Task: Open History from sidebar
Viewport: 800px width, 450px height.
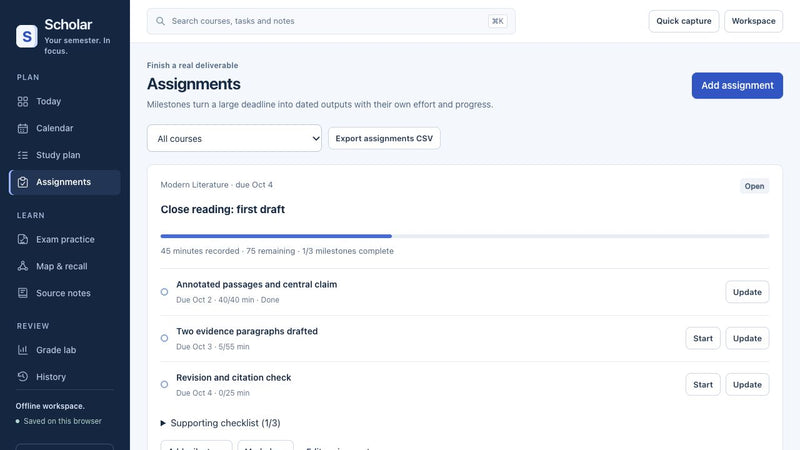Action: 65,377
